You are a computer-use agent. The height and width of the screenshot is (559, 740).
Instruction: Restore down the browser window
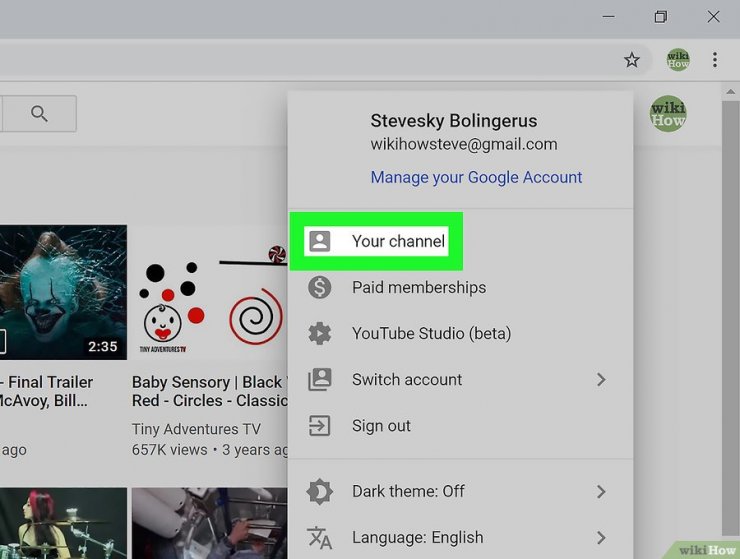coord(661,17)
